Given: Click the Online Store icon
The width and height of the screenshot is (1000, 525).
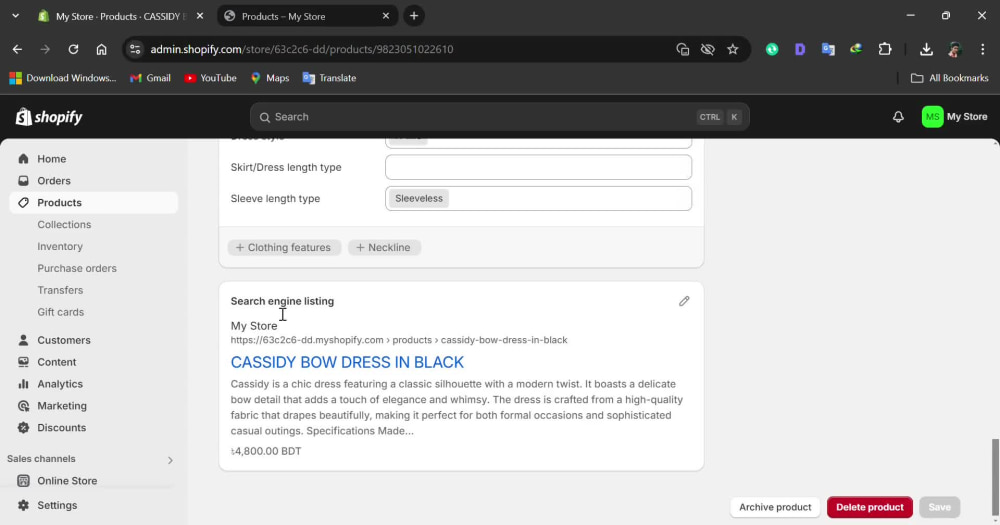Looking at the screenshot, I should pyautogui.click(x=24, y=481).
